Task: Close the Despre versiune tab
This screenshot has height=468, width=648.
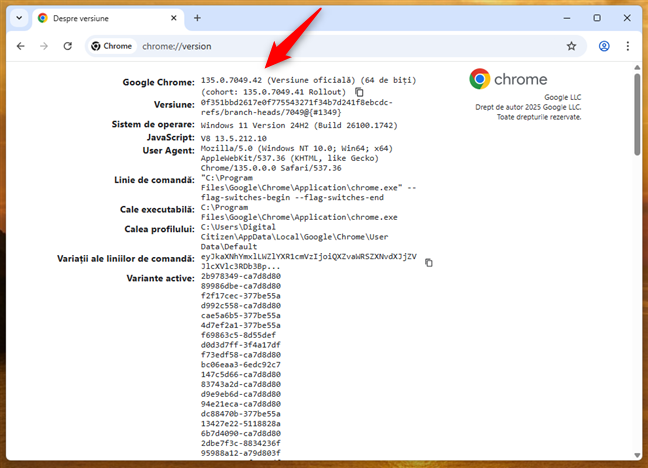Action: (x=174, y=18)
